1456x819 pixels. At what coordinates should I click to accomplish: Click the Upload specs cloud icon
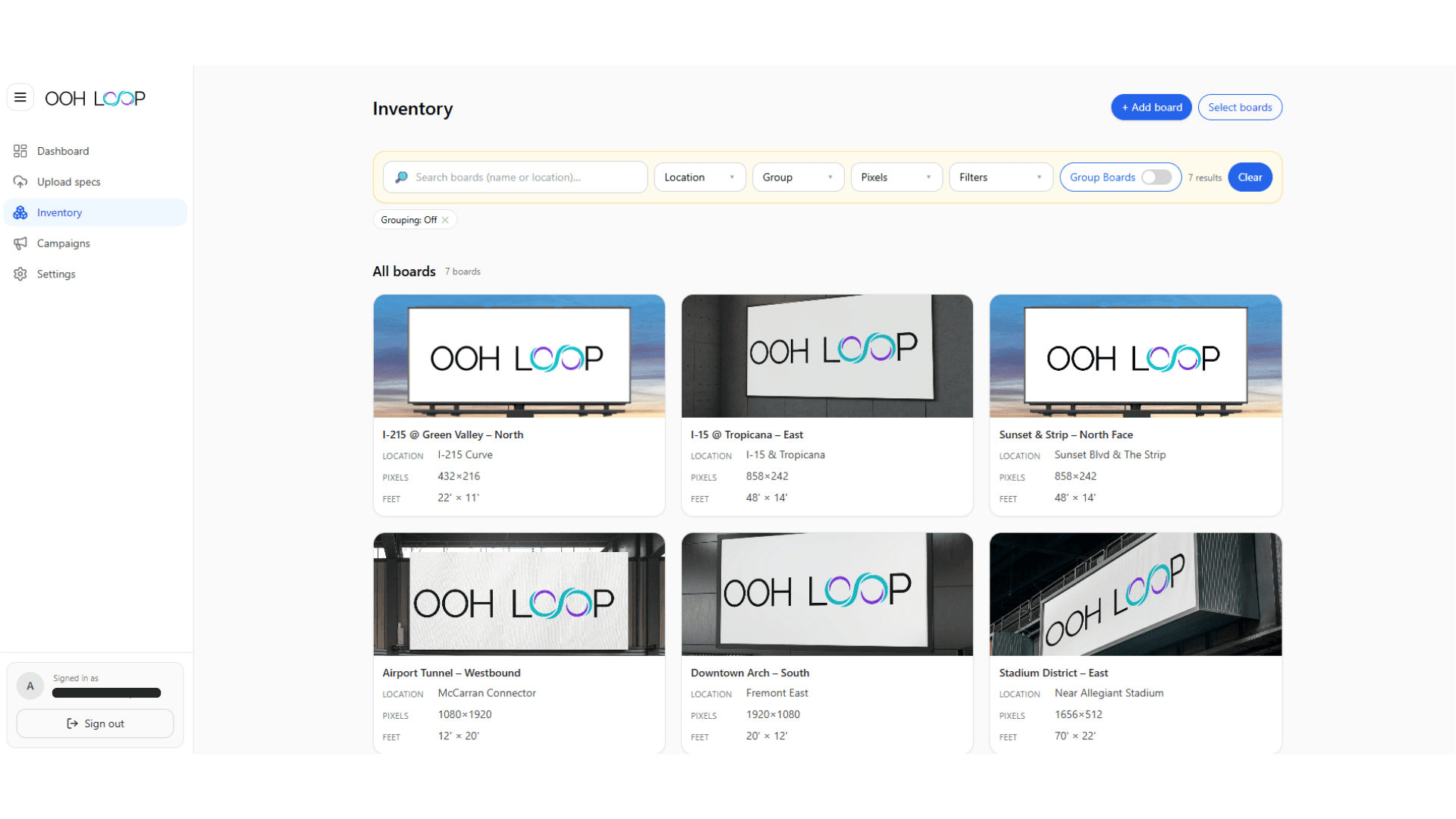click(20, 182)
